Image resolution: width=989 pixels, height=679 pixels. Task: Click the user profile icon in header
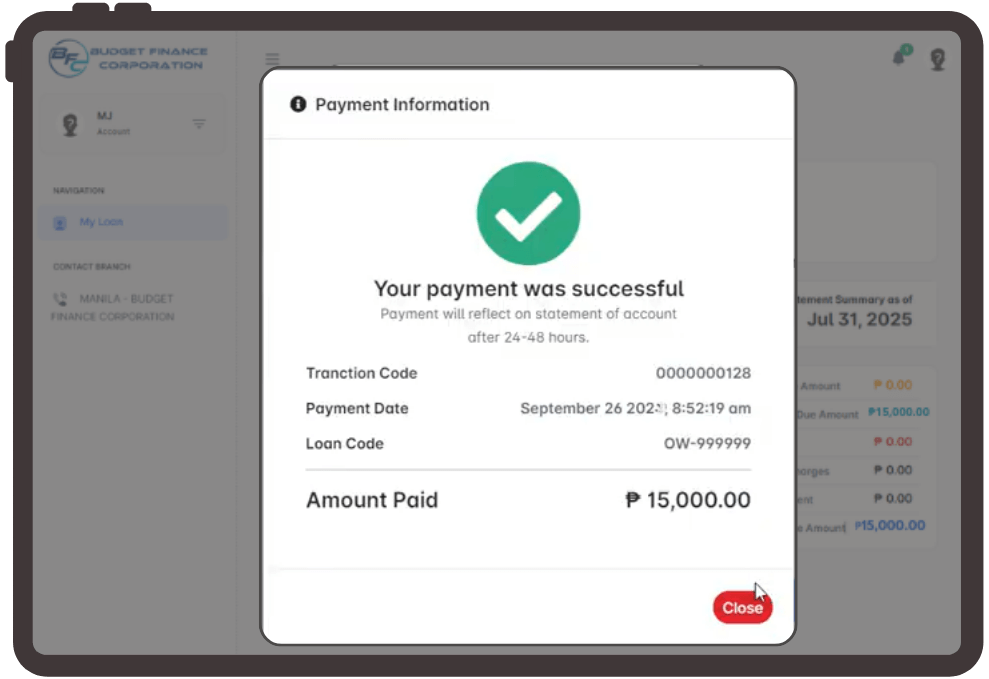937,60
